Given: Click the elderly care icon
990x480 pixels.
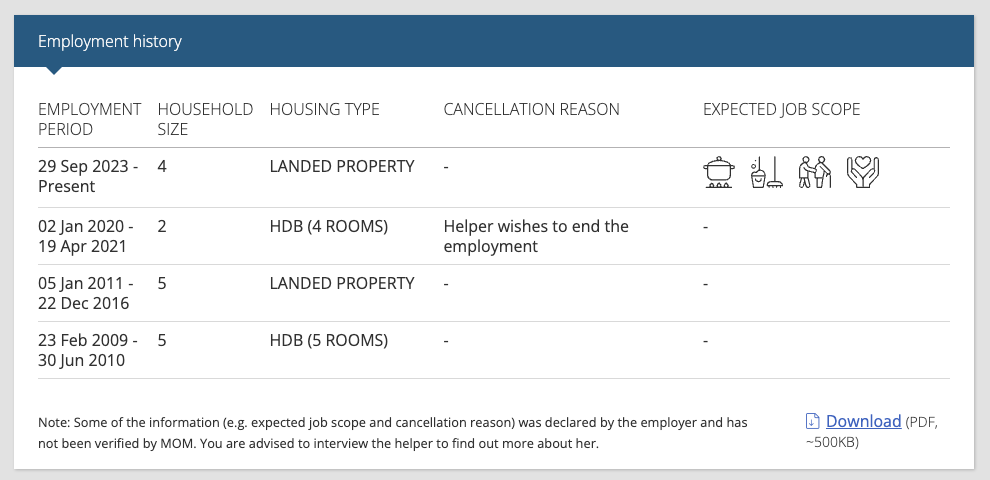Looking at the screenshot, I should 814,172.
